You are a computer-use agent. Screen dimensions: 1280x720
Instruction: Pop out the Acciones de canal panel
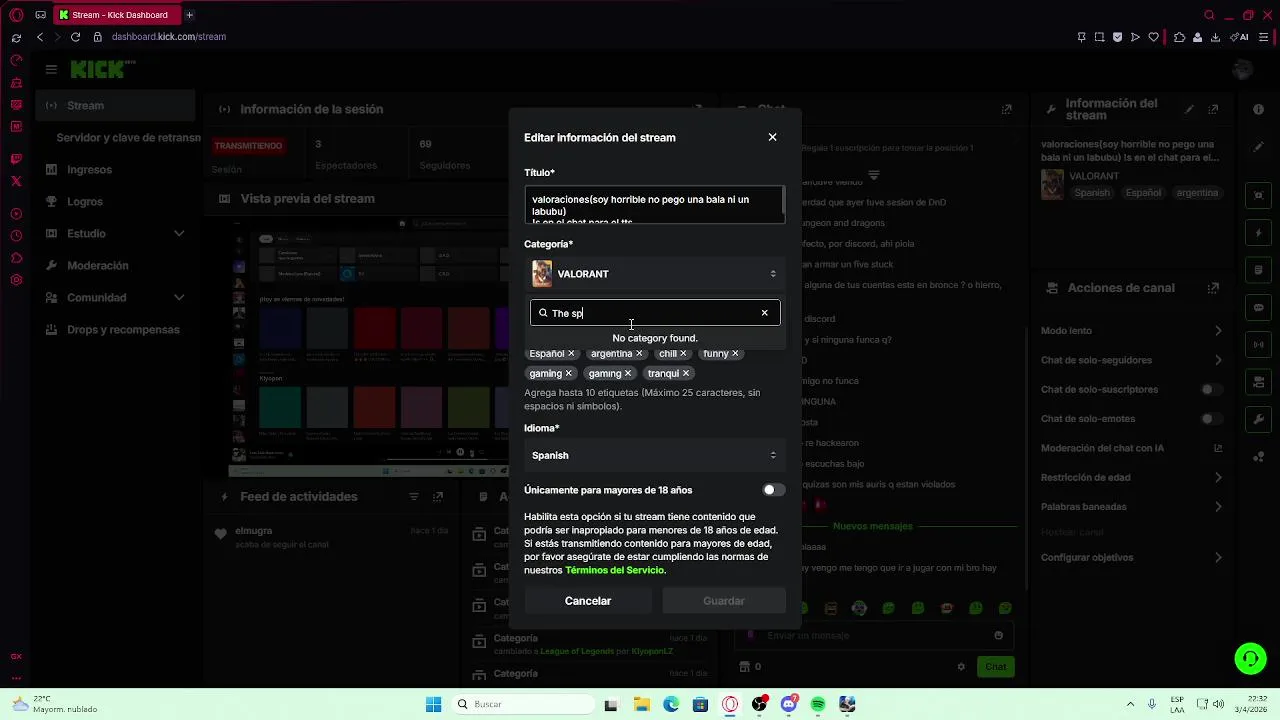click(1214, 288)
